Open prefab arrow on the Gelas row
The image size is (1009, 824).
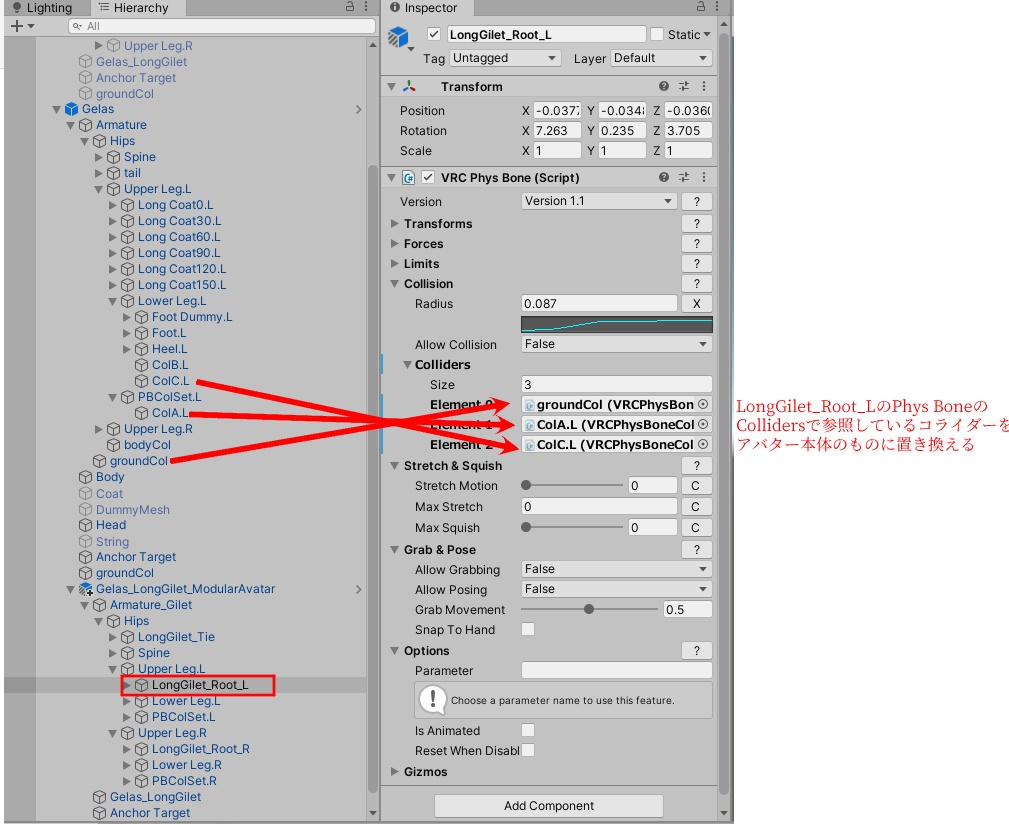tap(358, 109)
